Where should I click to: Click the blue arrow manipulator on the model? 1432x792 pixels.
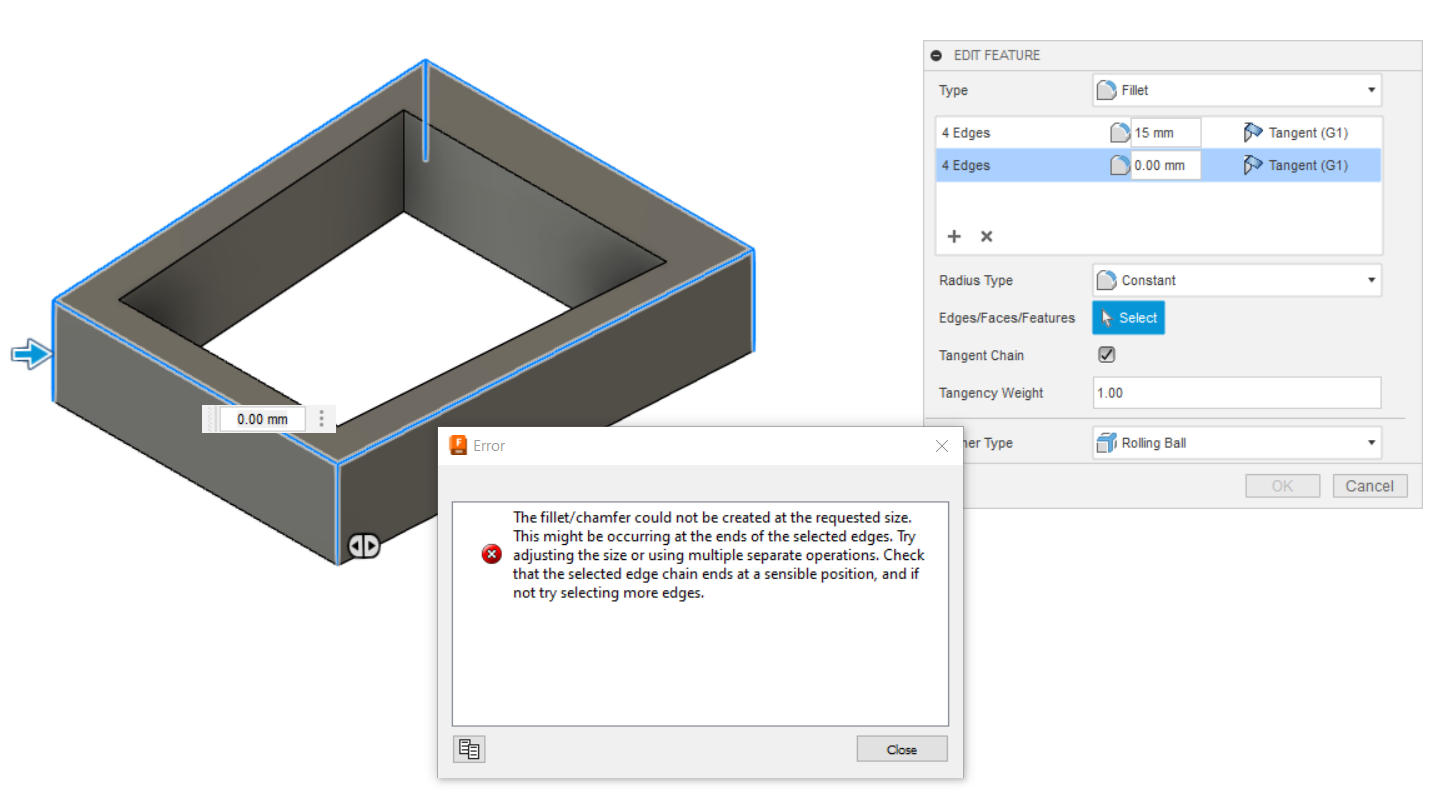(31, 354)
